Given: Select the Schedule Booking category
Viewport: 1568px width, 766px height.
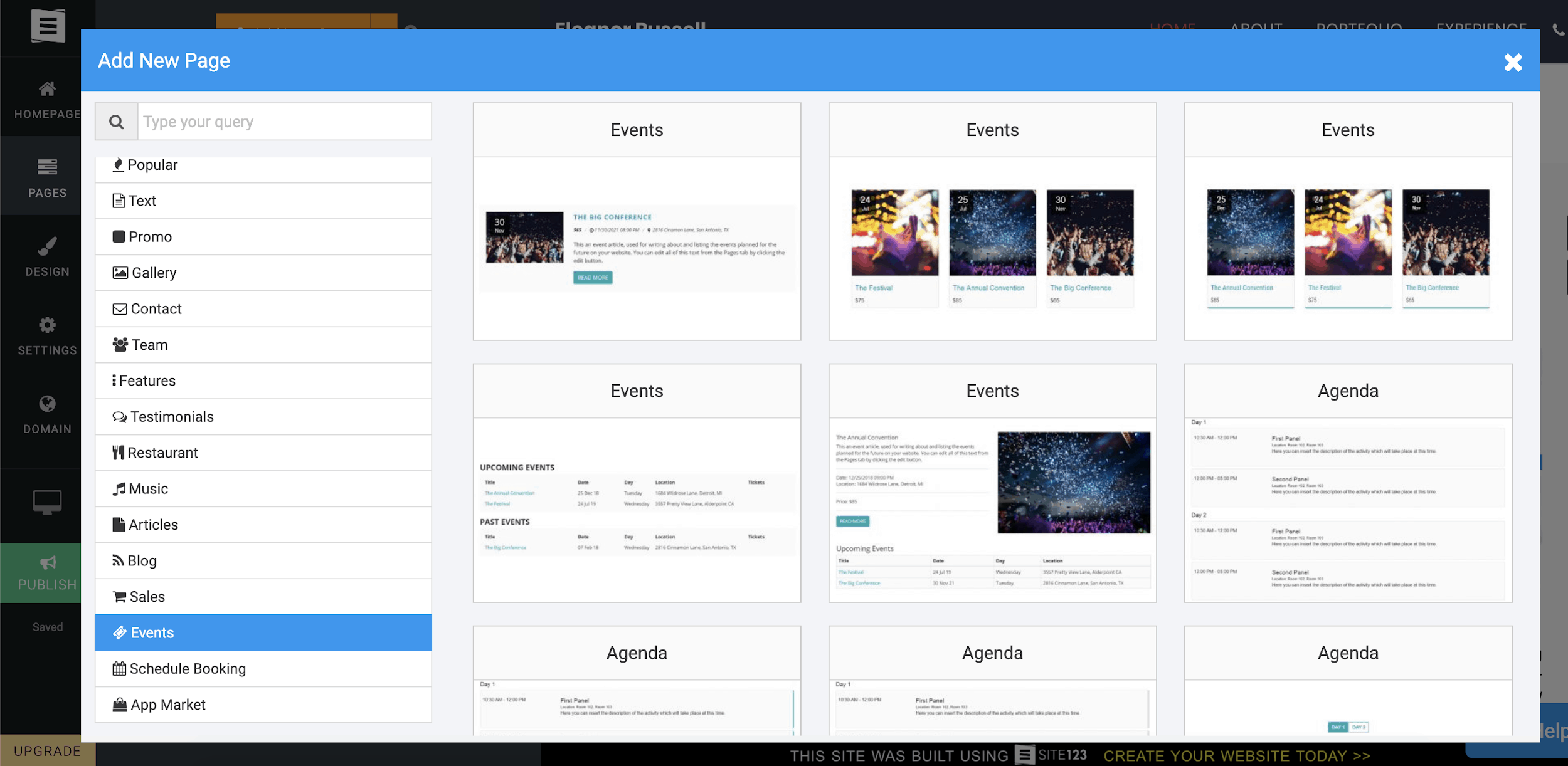Looking at the screenshot, I should (x=263, y=669).
